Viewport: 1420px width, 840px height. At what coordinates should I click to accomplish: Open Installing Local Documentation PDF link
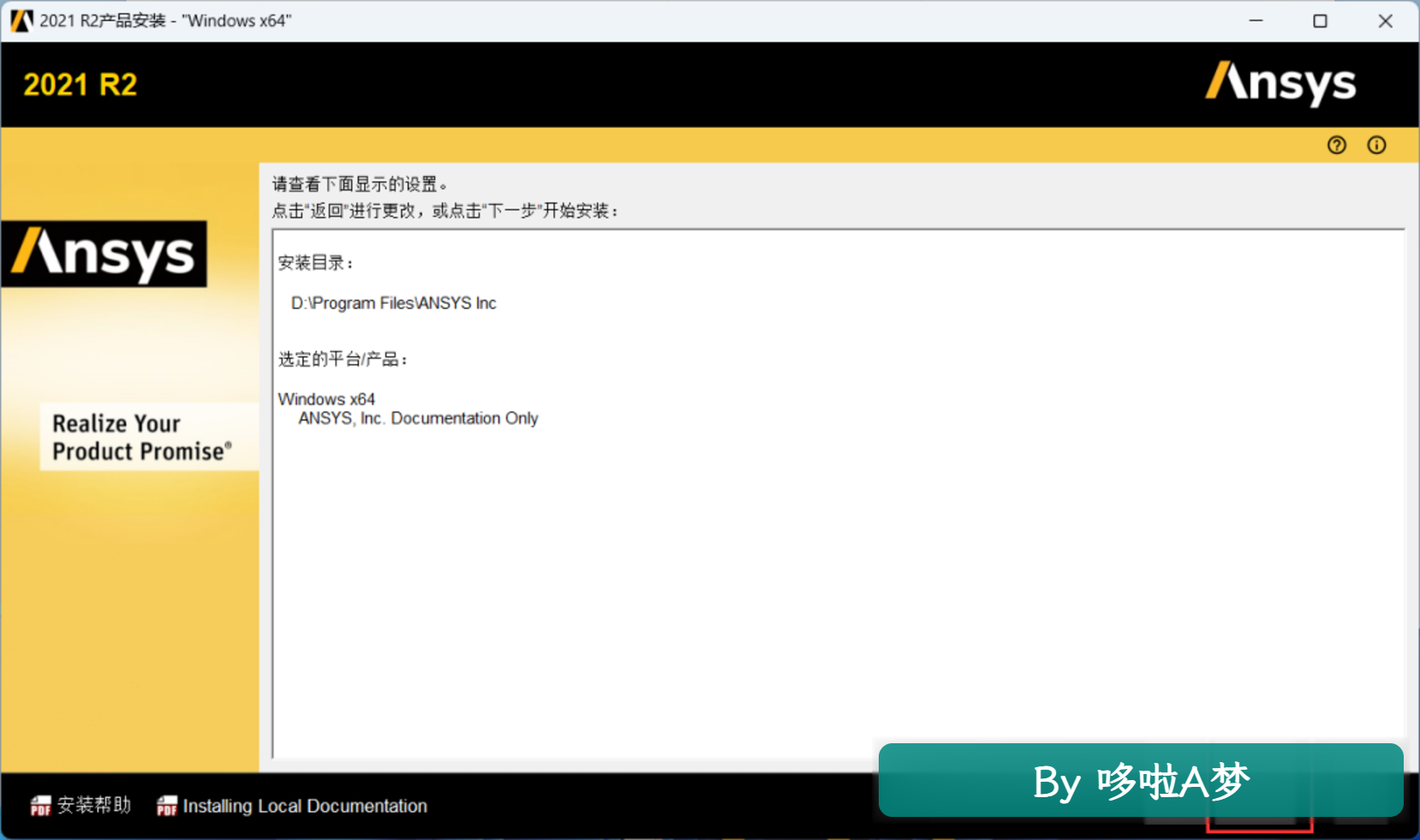click(x=292, y=806)
